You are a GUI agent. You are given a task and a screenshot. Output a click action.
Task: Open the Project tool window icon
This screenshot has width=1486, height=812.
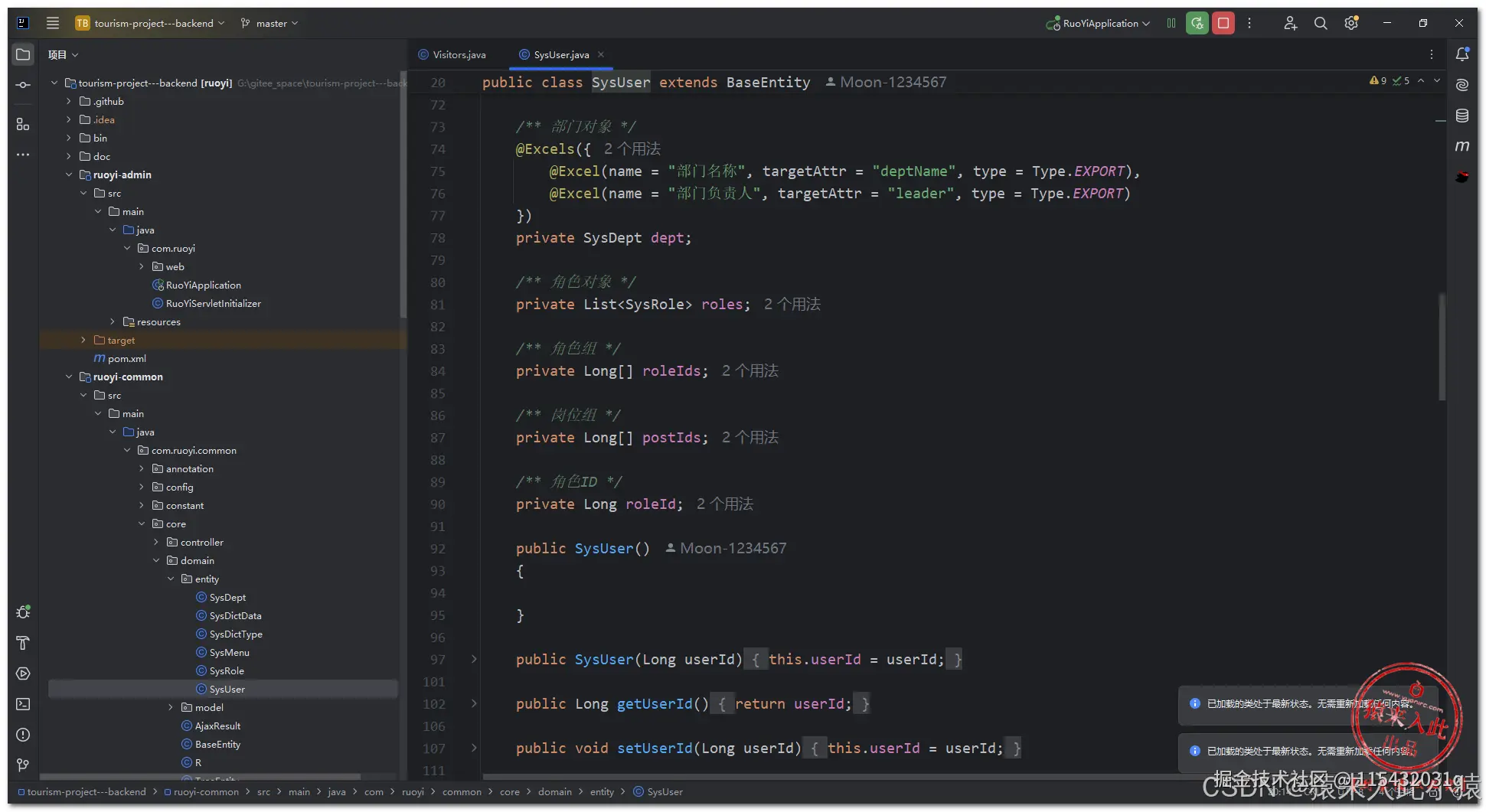(x=23, y=54)
